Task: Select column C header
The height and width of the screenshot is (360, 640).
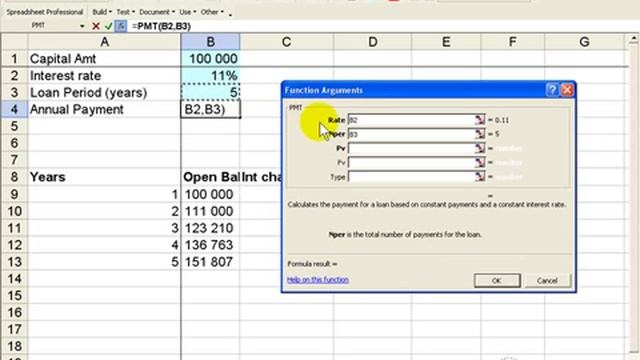Action: tap(287, 42)
